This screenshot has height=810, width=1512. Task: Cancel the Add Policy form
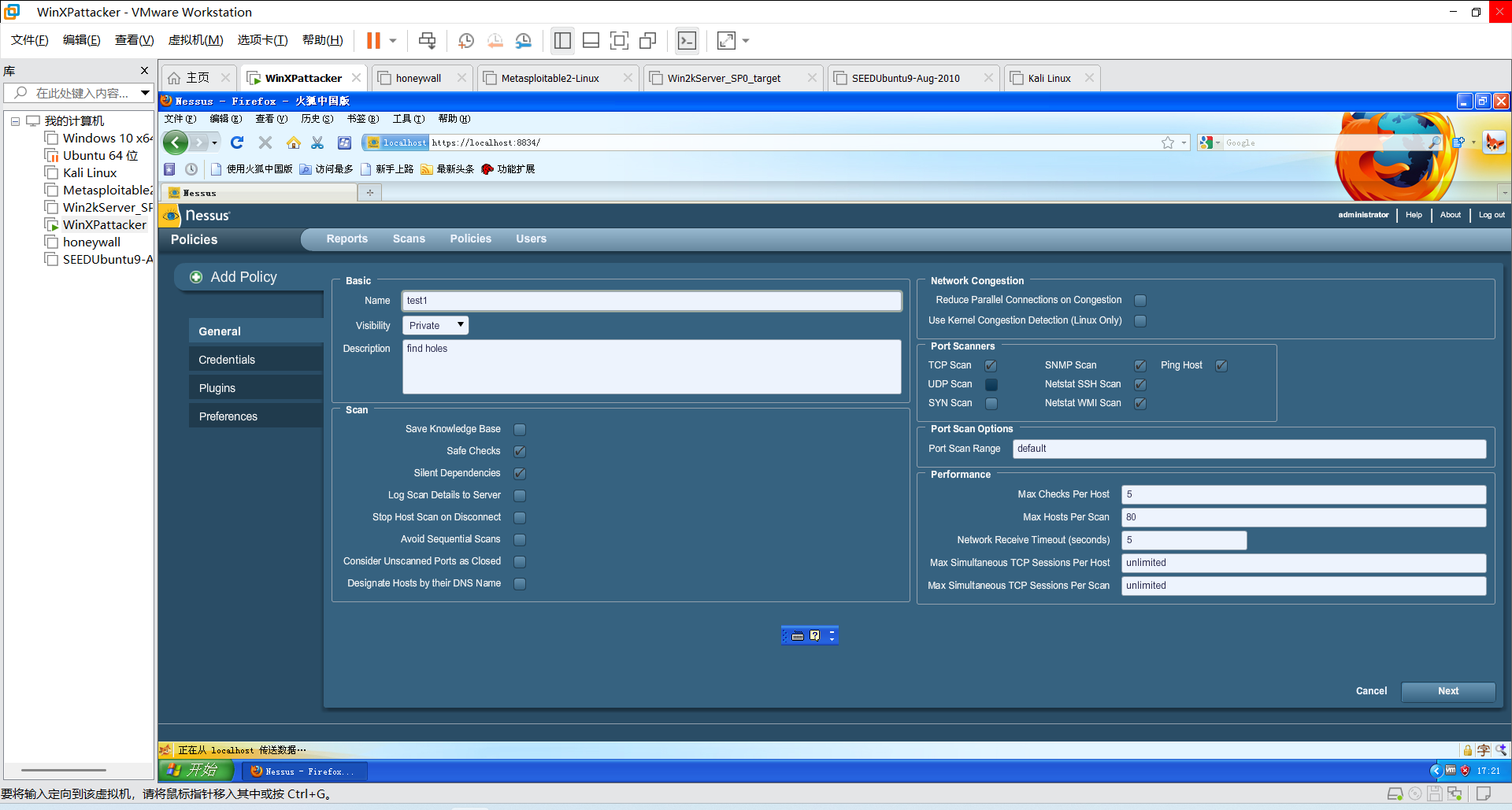pos(1371,691)
